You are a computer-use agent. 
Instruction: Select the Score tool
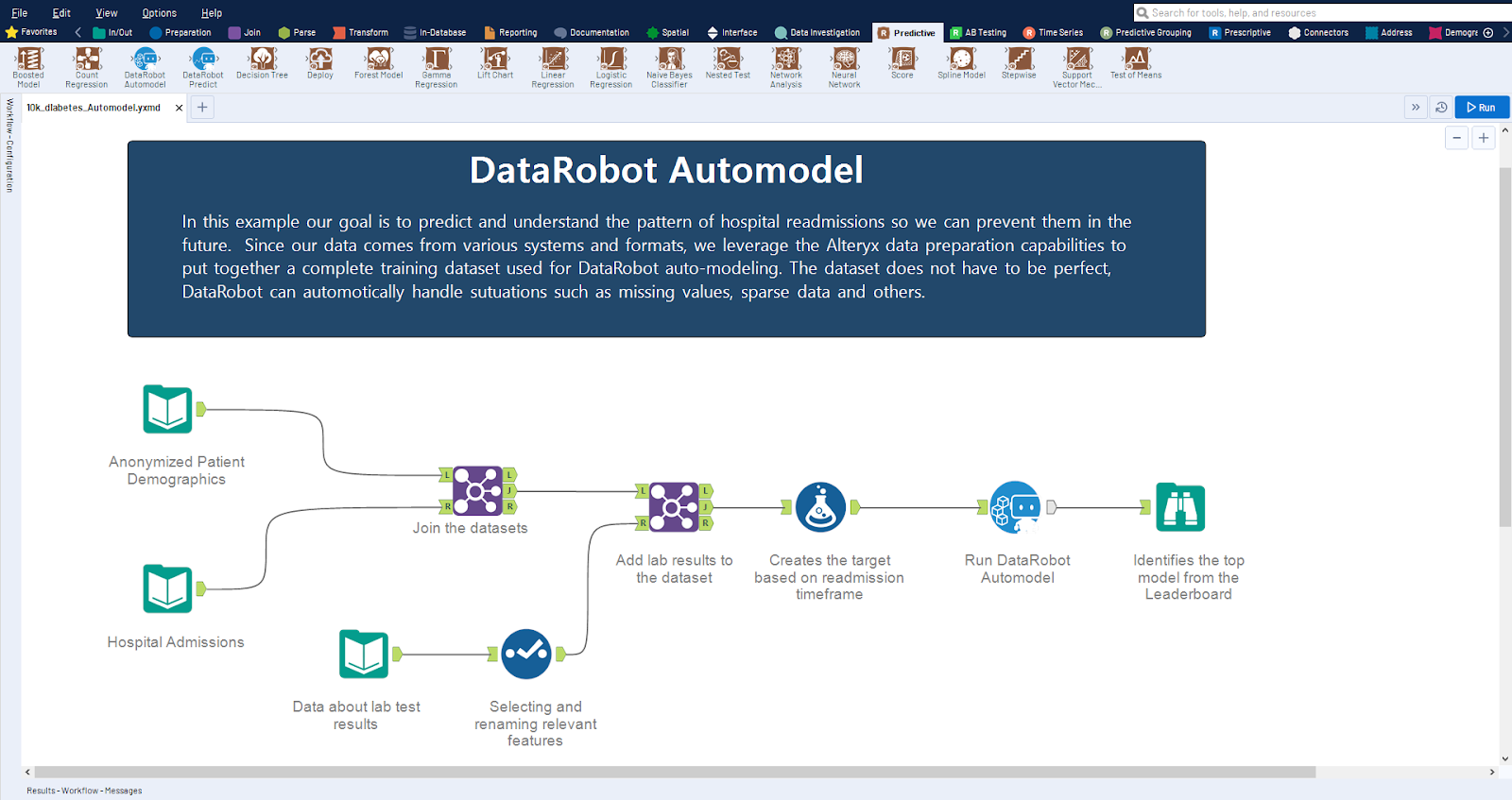click(902, 63)
